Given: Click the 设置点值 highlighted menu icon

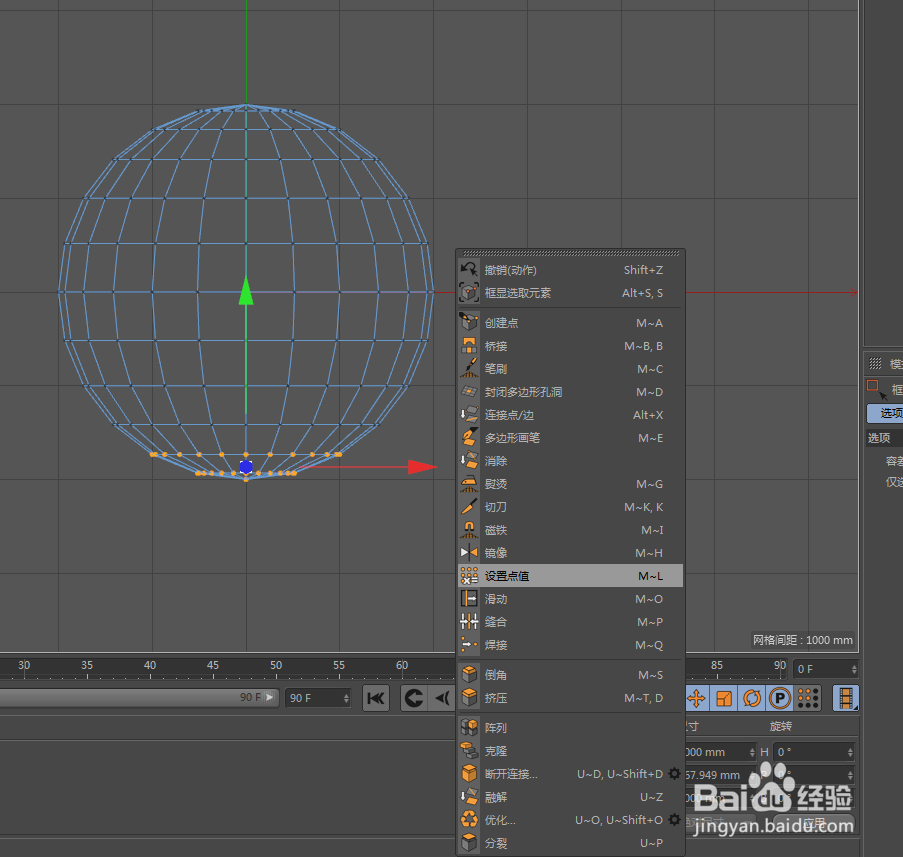Looking at the screenshot, I should click(469, 575).
